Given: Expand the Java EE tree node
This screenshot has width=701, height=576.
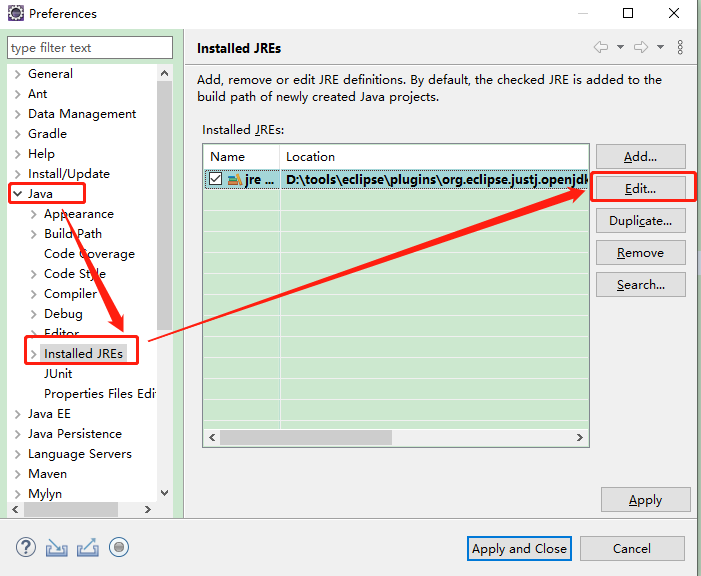Looking at the screenshot, I should [x=17, y=414].
